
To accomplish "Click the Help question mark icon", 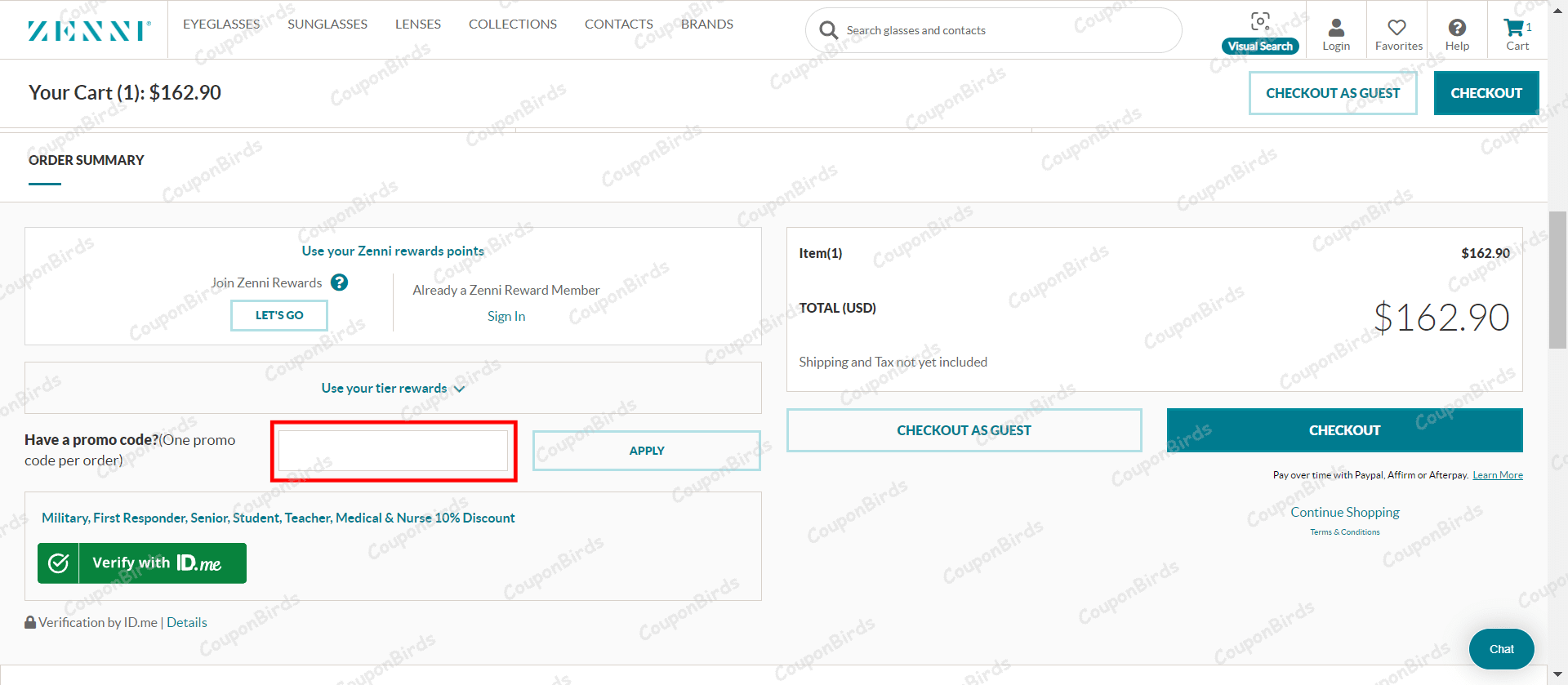I will point(1457,29).
